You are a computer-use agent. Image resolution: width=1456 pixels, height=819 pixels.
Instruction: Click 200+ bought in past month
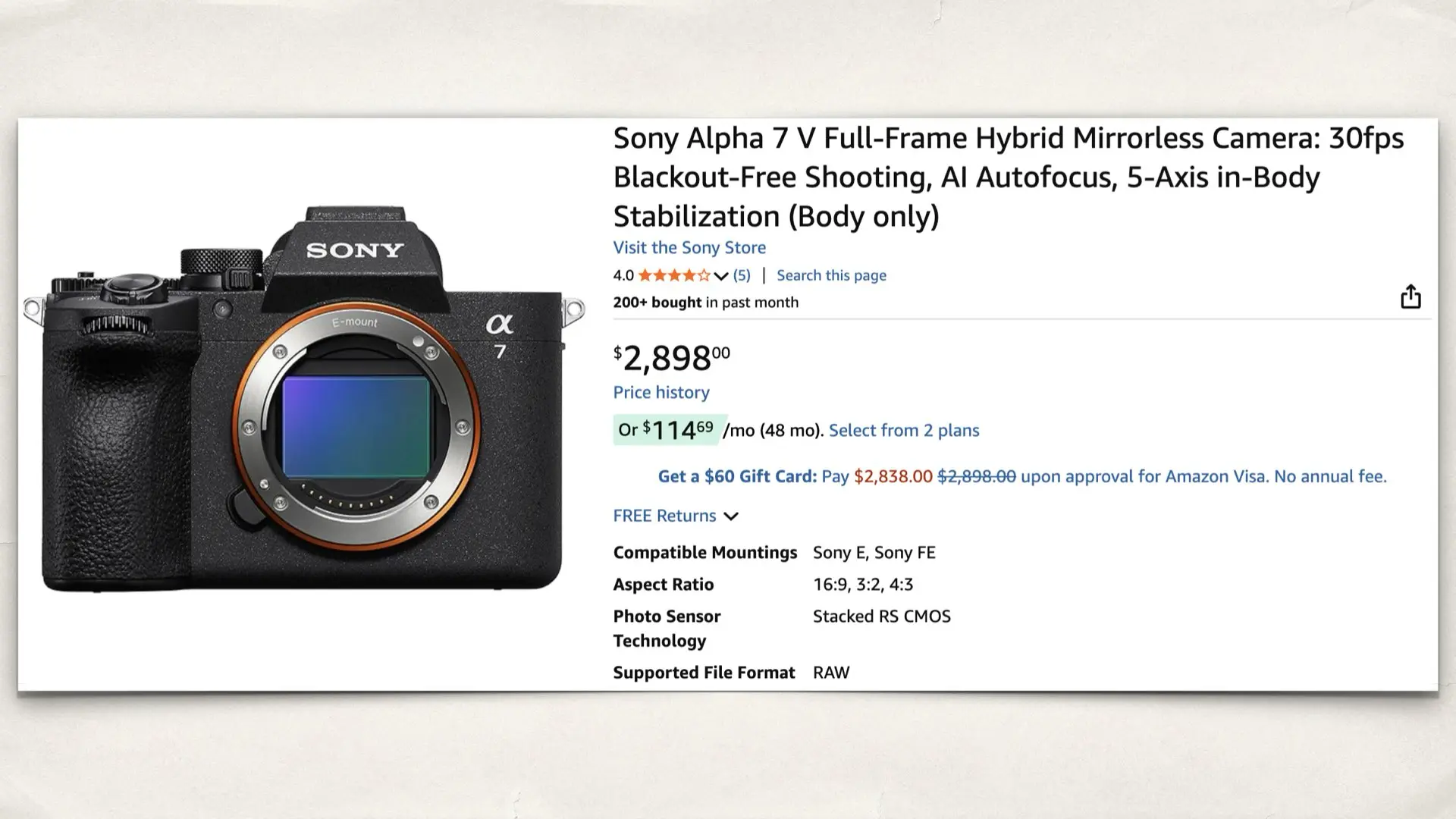[x=704, y=302]
